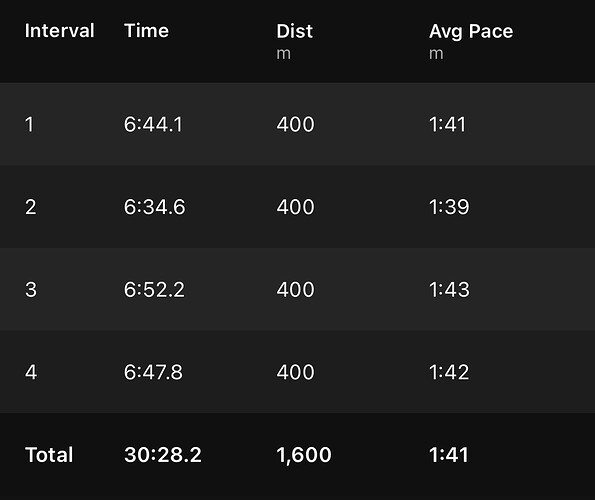This screenshot has width=595, height=500.
Task: Select the Time column header
Action: [x=146, y=31]
